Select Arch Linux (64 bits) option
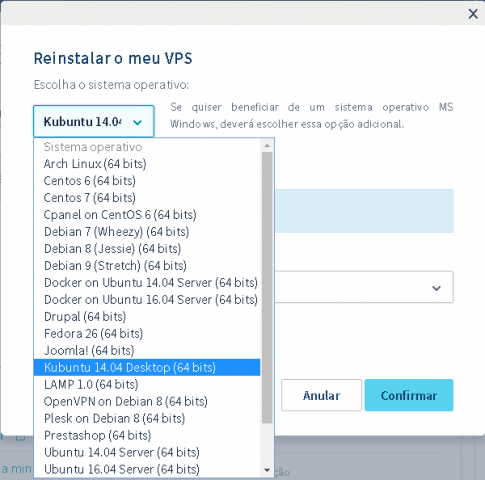Image resolution: width=485 pixels, height=480 pixels. point(147,164)
